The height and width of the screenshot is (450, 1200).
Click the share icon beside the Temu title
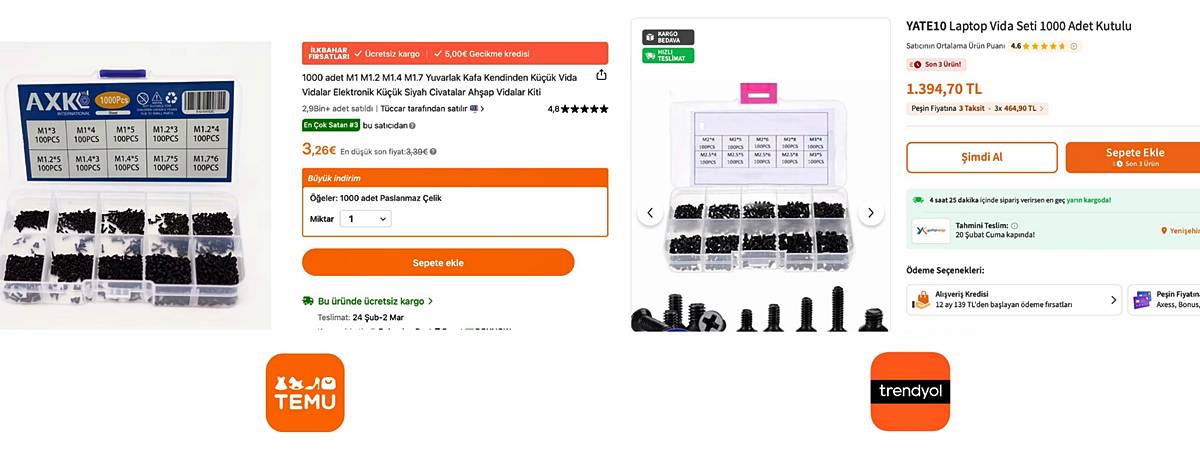coord(601,75)
